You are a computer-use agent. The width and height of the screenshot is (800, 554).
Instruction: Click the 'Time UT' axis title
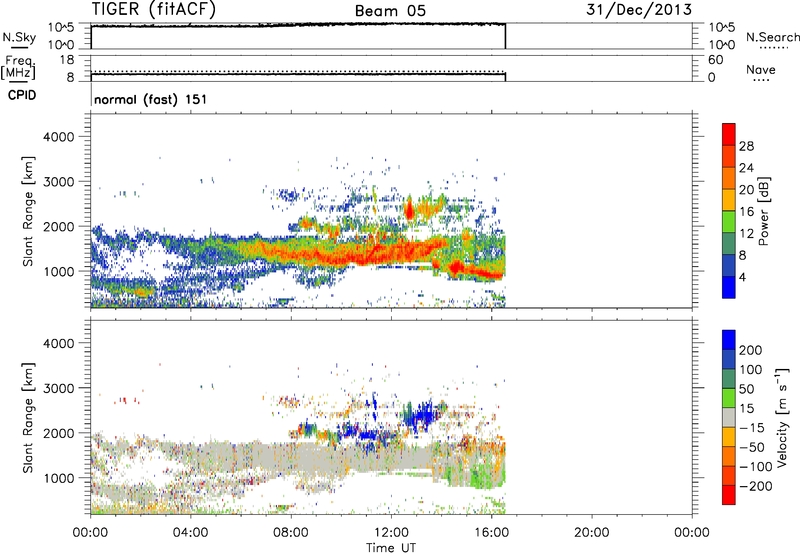(391, 548)
